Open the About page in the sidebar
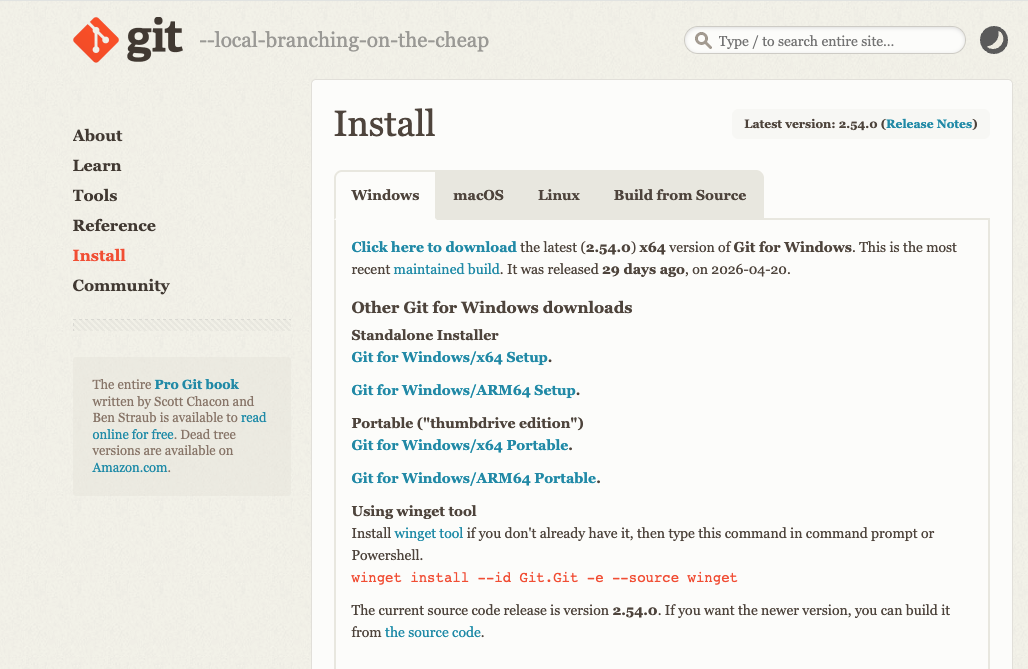Viewport: 1028px width, 669px height. tap(98, 136)
